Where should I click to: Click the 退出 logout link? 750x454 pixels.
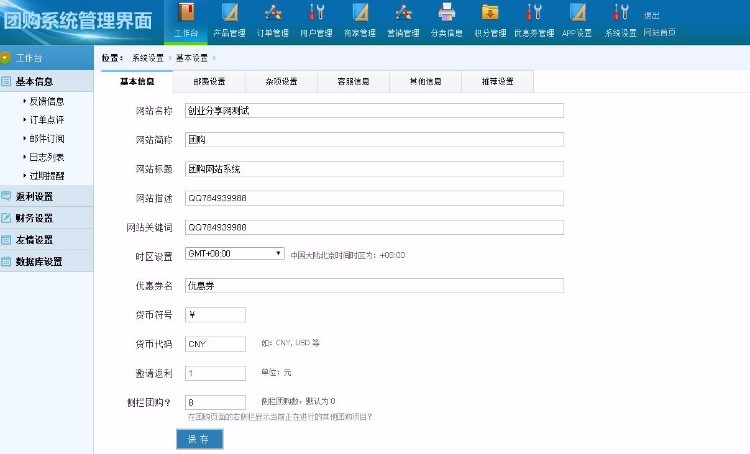pyautogui.click(x=651, y=15)
